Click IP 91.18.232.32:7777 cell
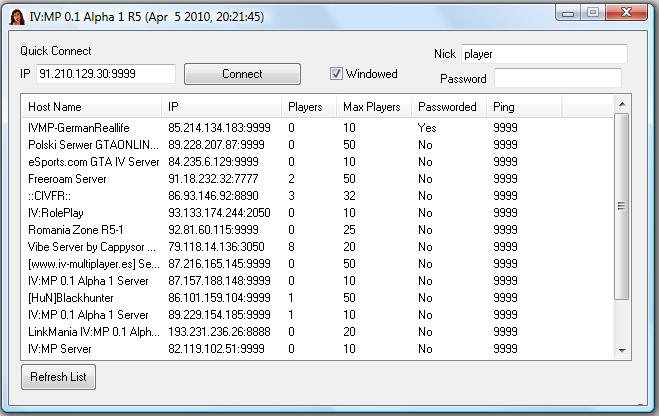Viewport: 659px width, 416px height. (x=213, y=179)
